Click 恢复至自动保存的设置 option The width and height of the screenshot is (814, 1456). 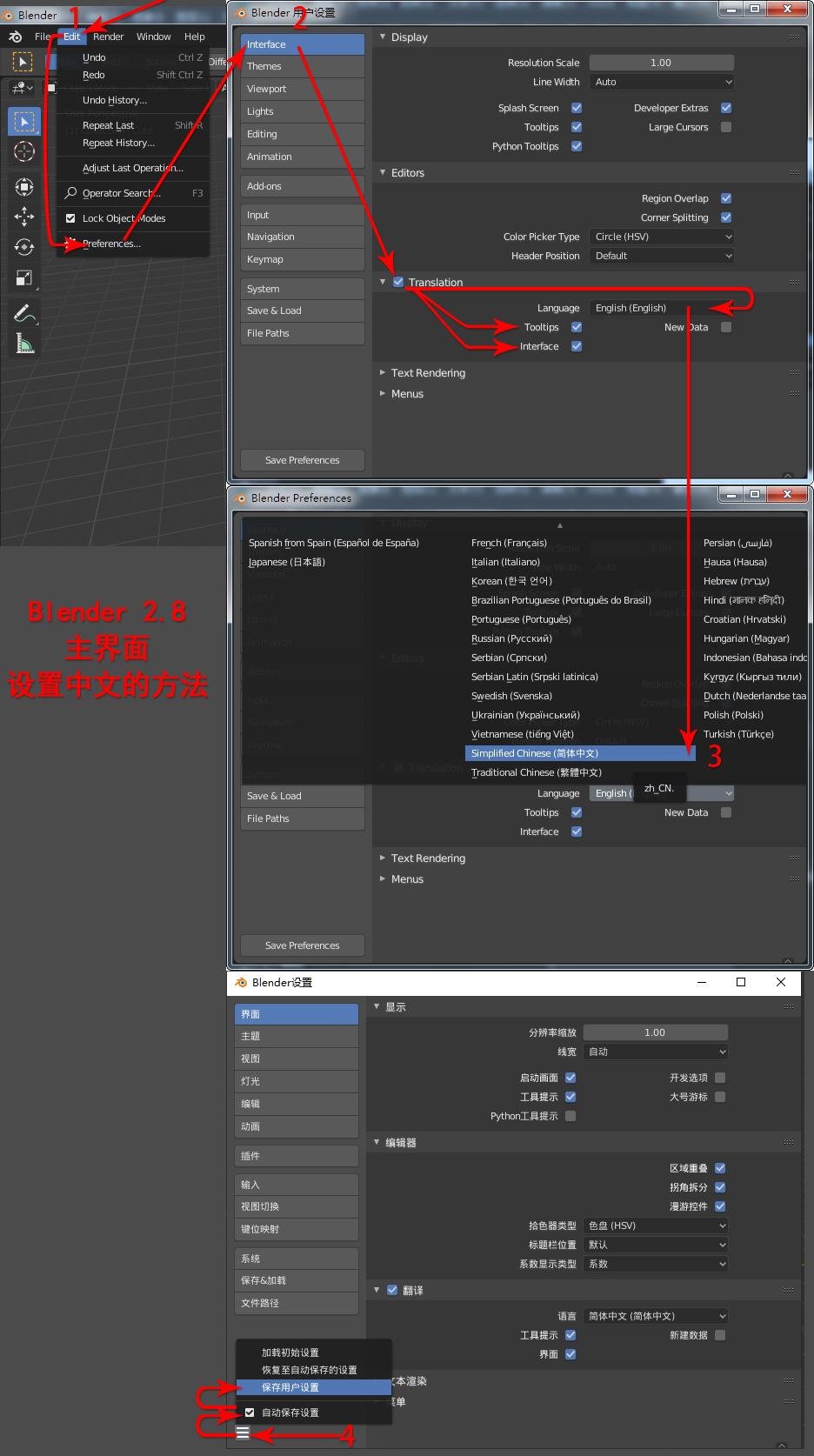[314, 1370]
